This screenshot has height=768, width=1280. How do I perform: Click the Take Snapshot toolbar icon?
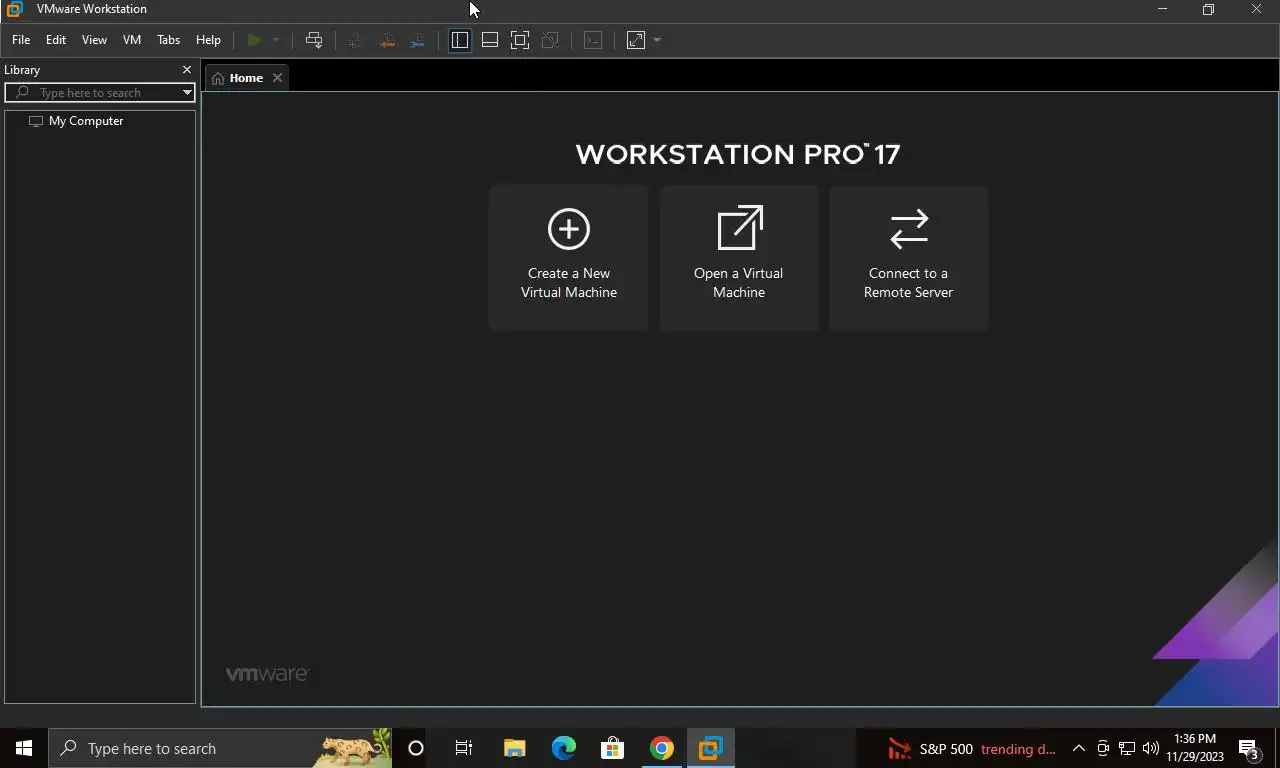point(355,40)
